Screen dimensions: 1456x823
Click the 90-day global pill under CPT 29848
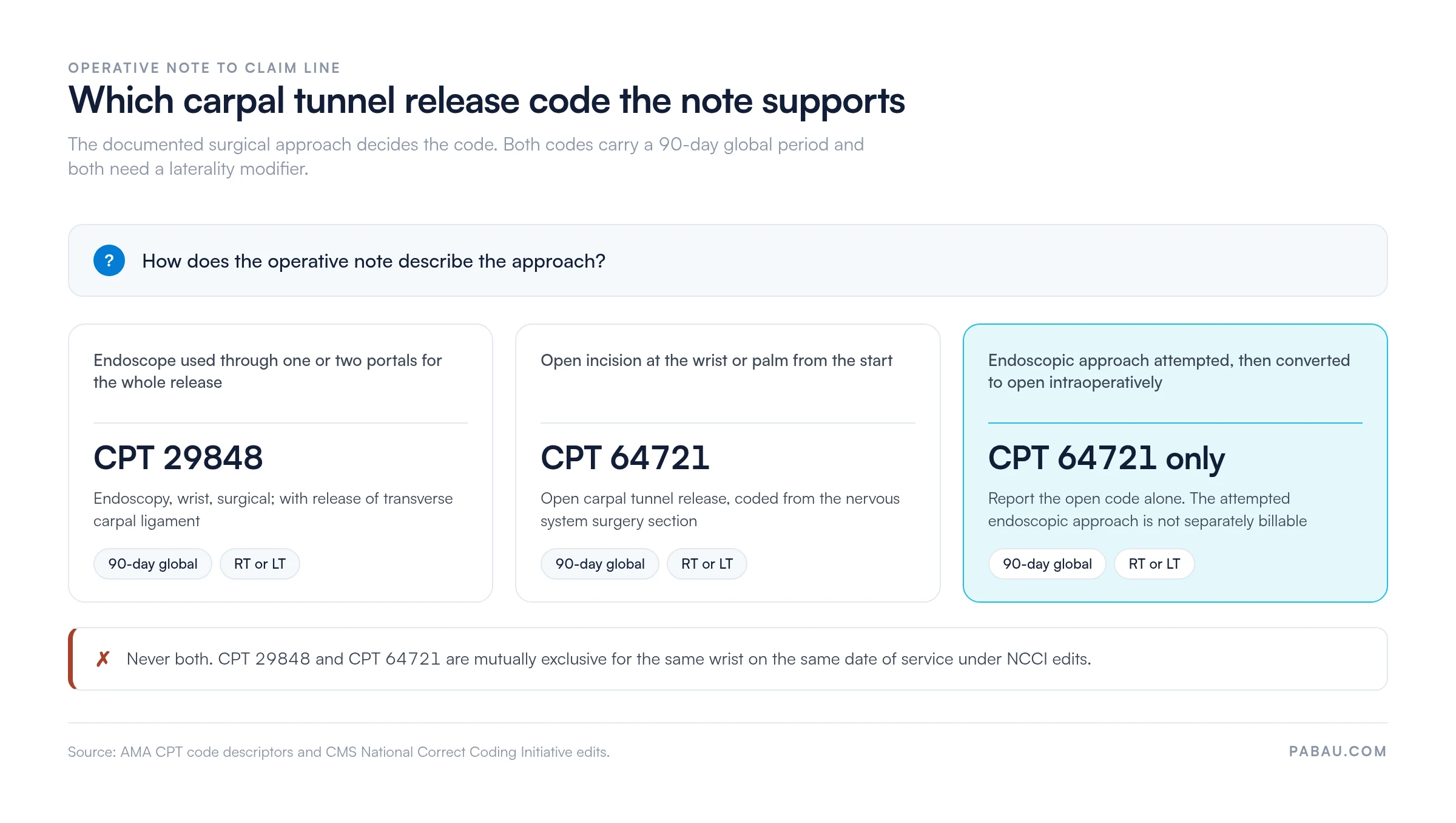coord(153,564)
